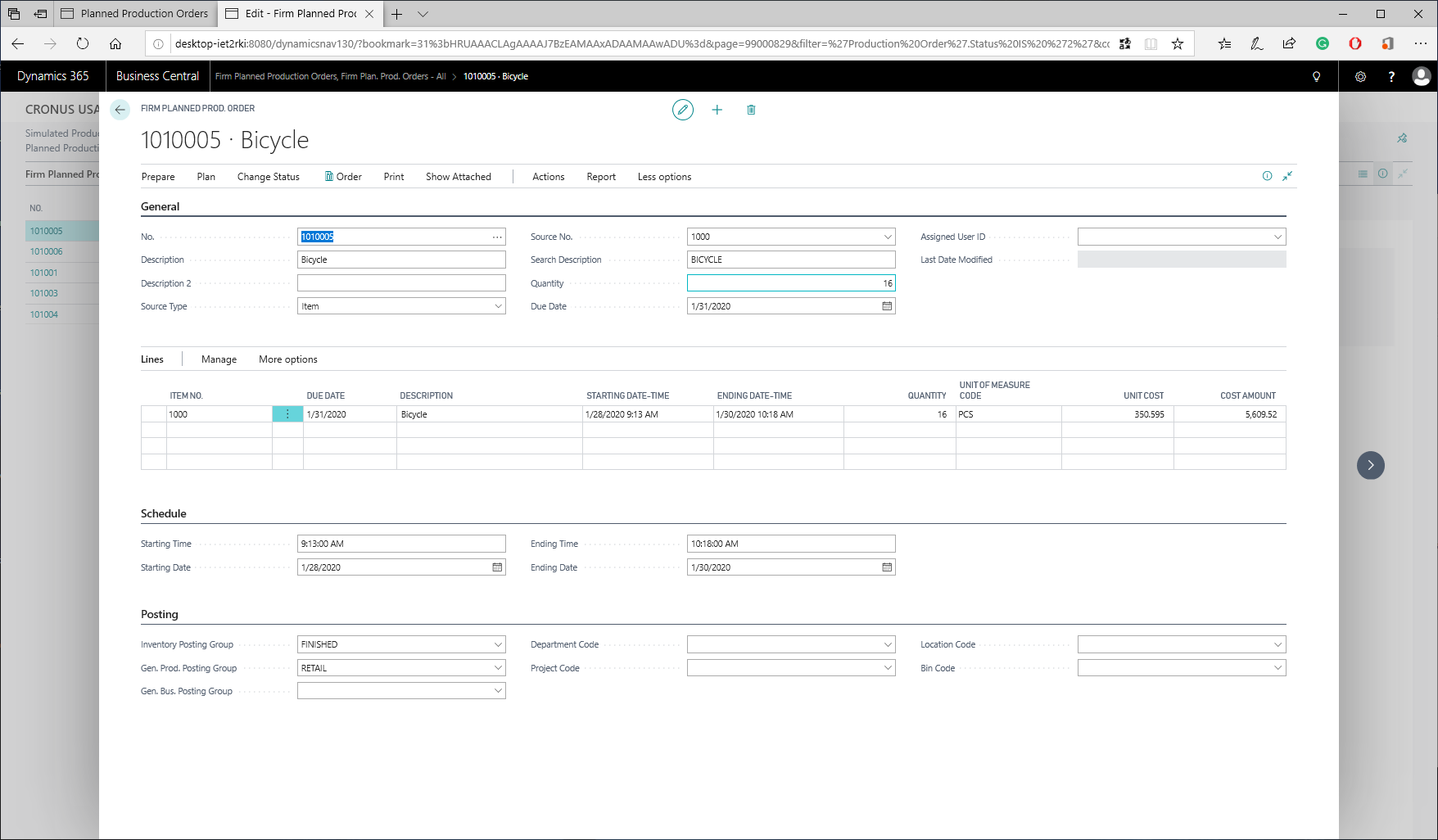Screen dimensions: 1438x840
Task: Open the Plan menu
Action: [206, 177]
